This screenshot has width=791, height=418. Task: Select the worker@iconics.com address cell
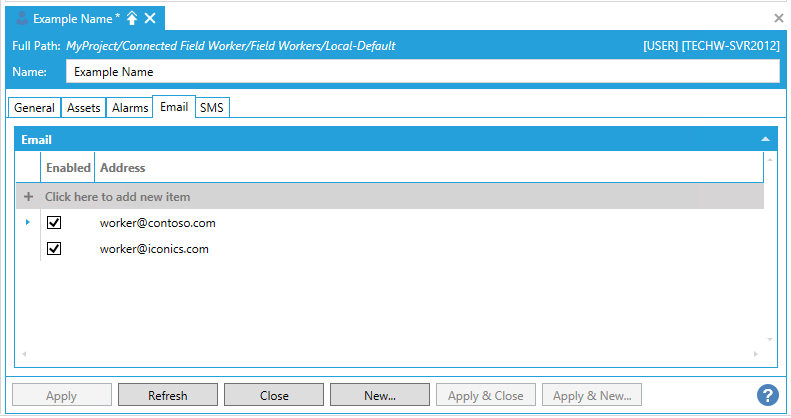[154, 249]
